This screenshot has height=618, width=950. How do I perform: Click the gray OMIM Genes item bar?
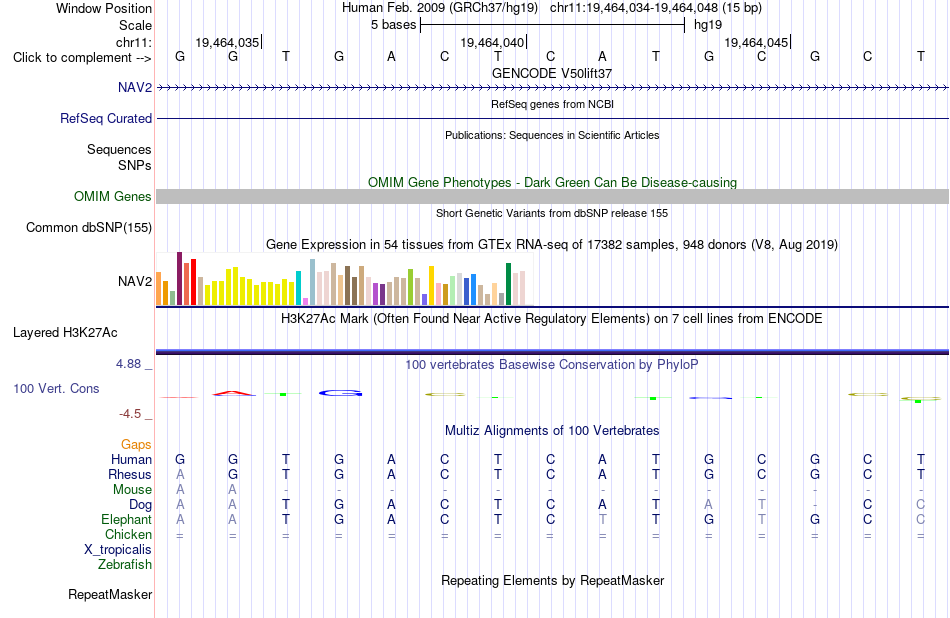[553, 196]
